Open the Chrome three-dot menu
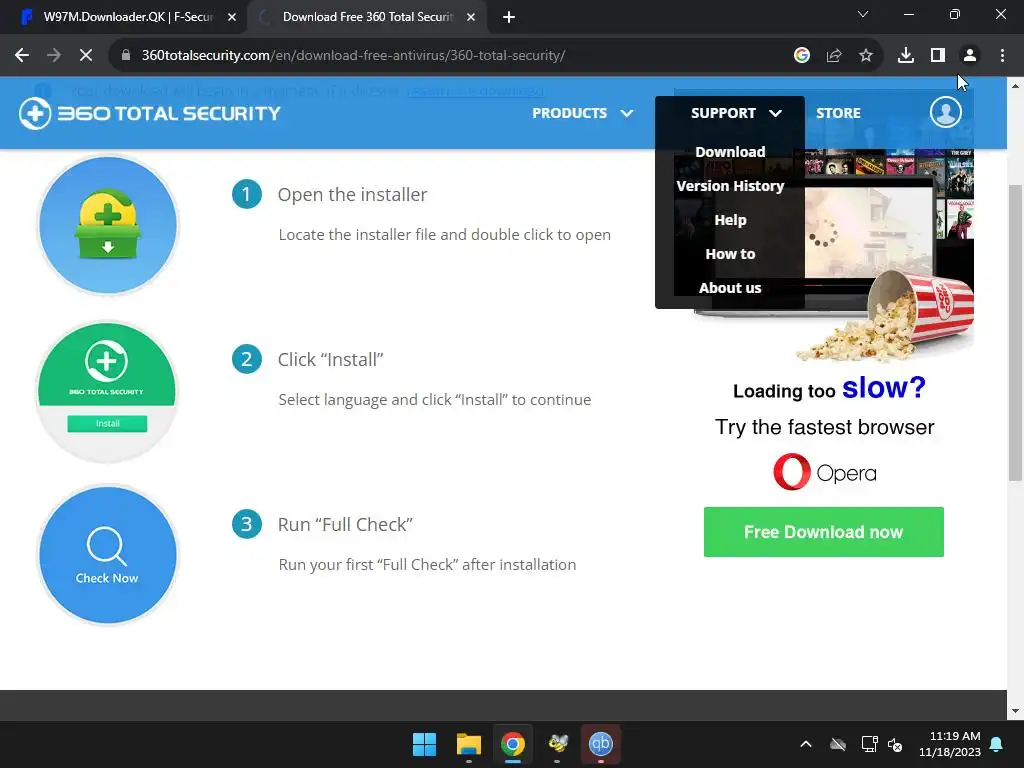This screenshot has height=768, width=1024. (1002, 56)
